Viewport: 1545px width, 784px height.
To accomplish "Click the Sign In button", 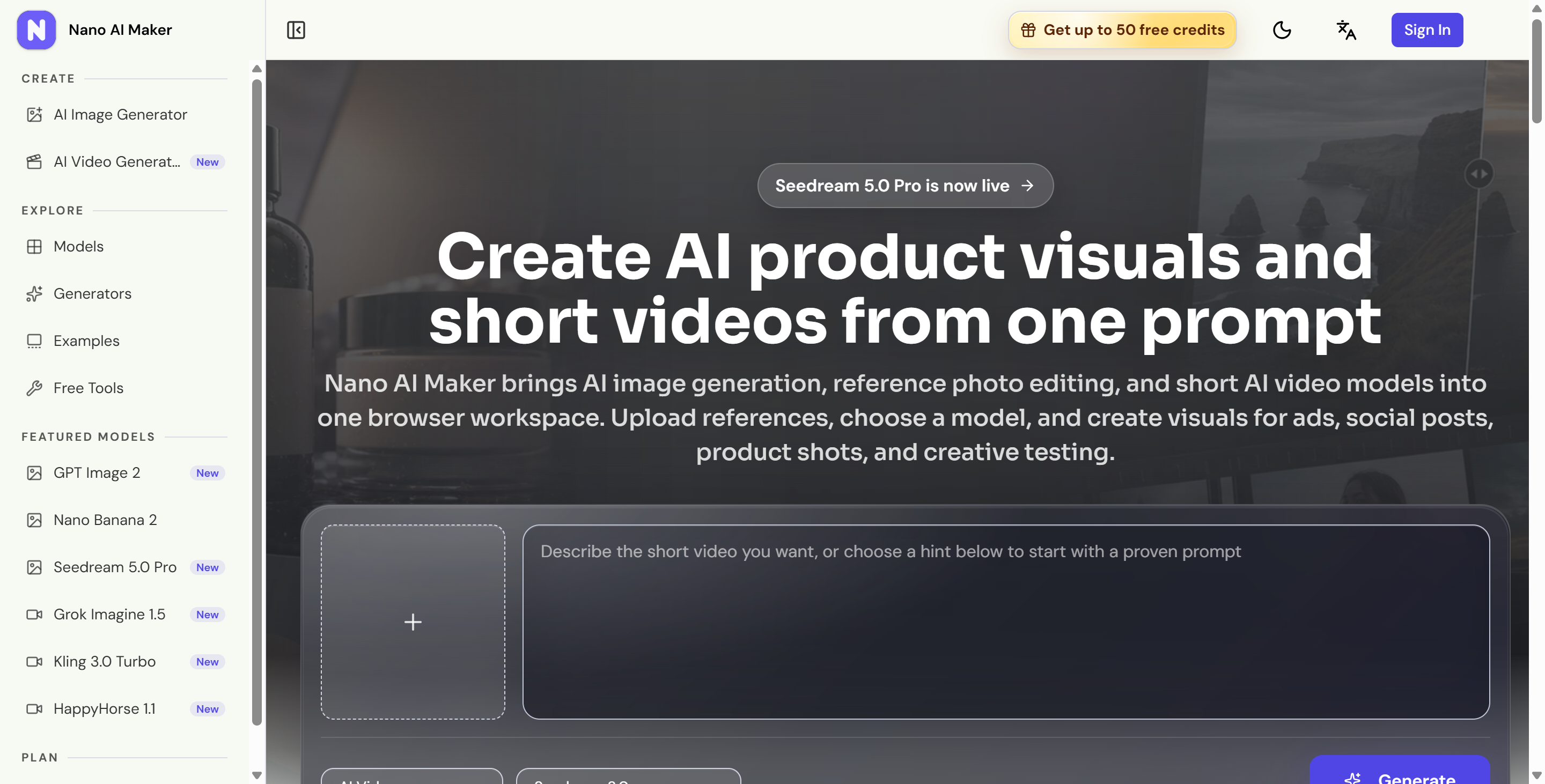I will point(1427,30).
